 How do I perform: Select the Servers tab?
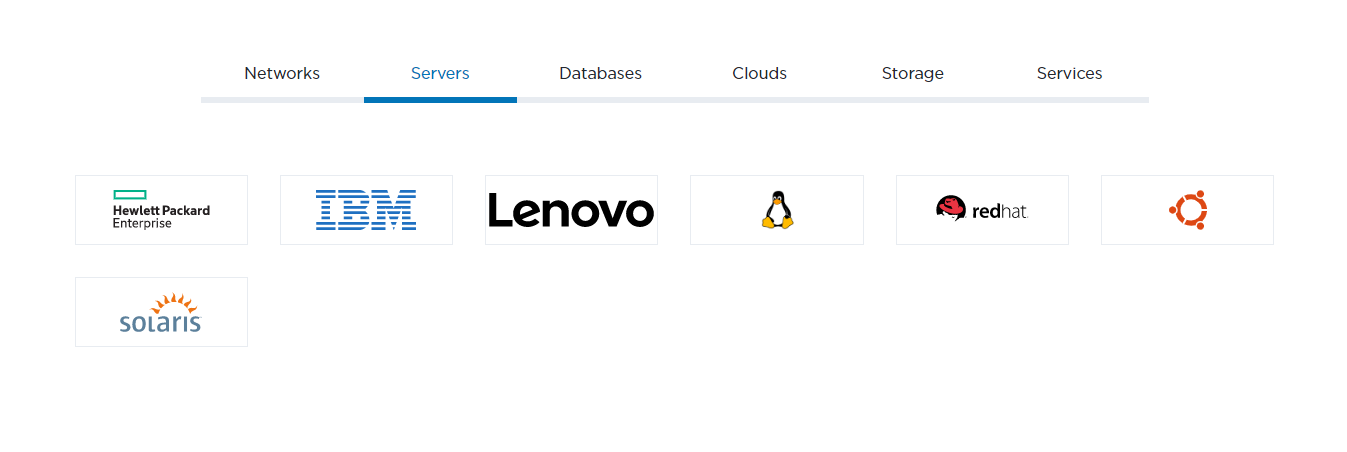(440, 73)
